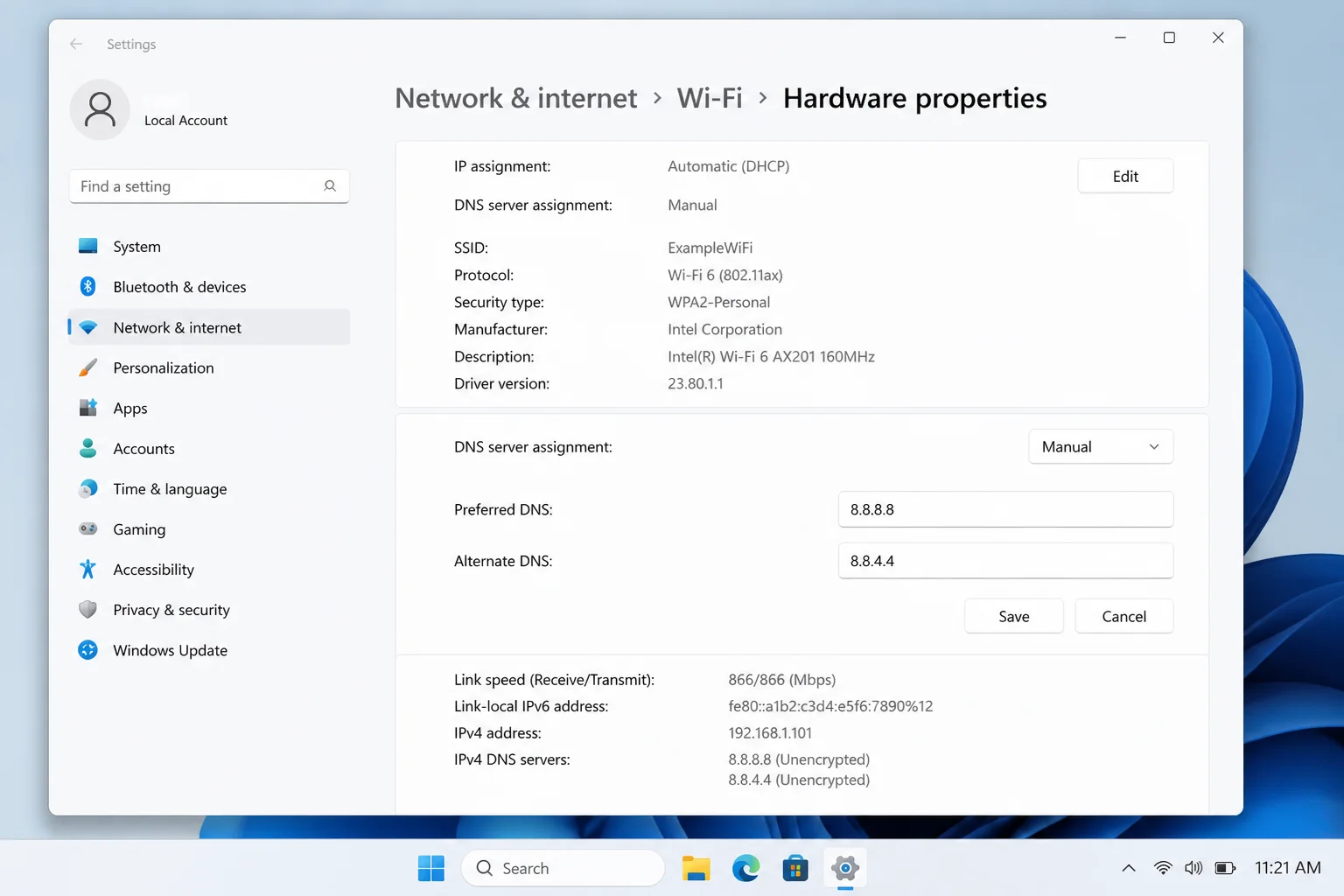1344x896 pixels.
Task: Click the Automatic (DHCP) value
Action: coord(728,166)
